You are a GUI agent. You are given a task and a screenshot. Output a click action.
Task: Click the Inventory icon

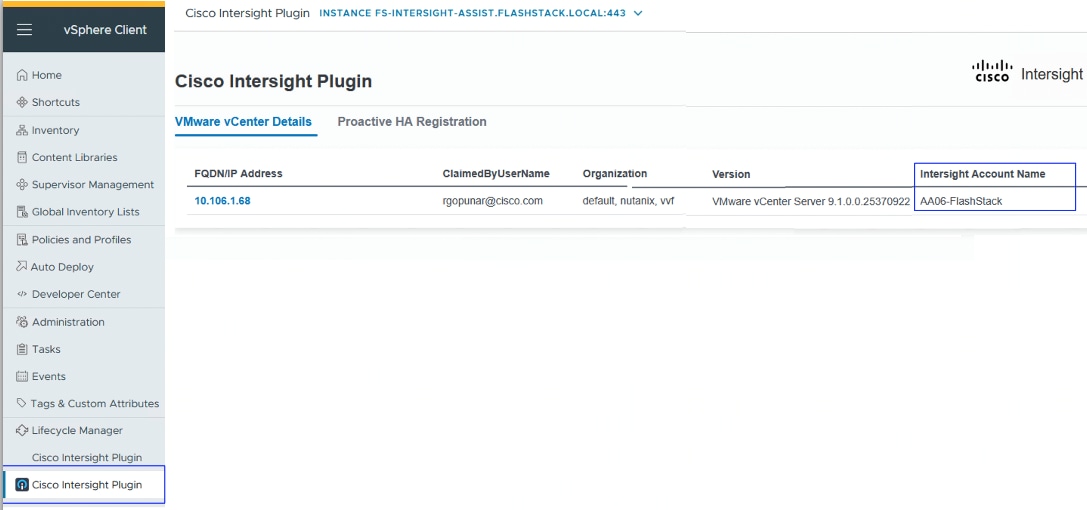pos(22,130)
